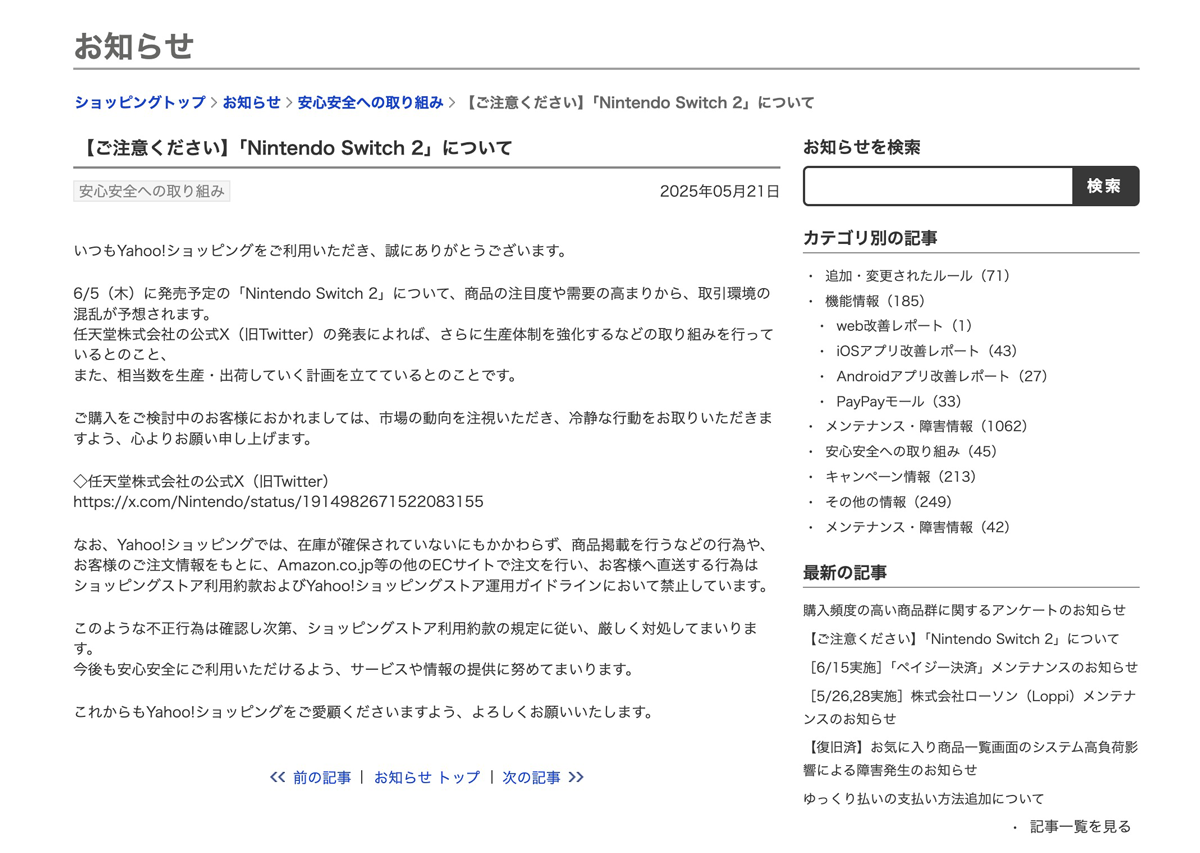This screenshot has width=1200, height=853.
Task: Click the 安心安全への取り組み category tag
Action: tap(152, 191)
